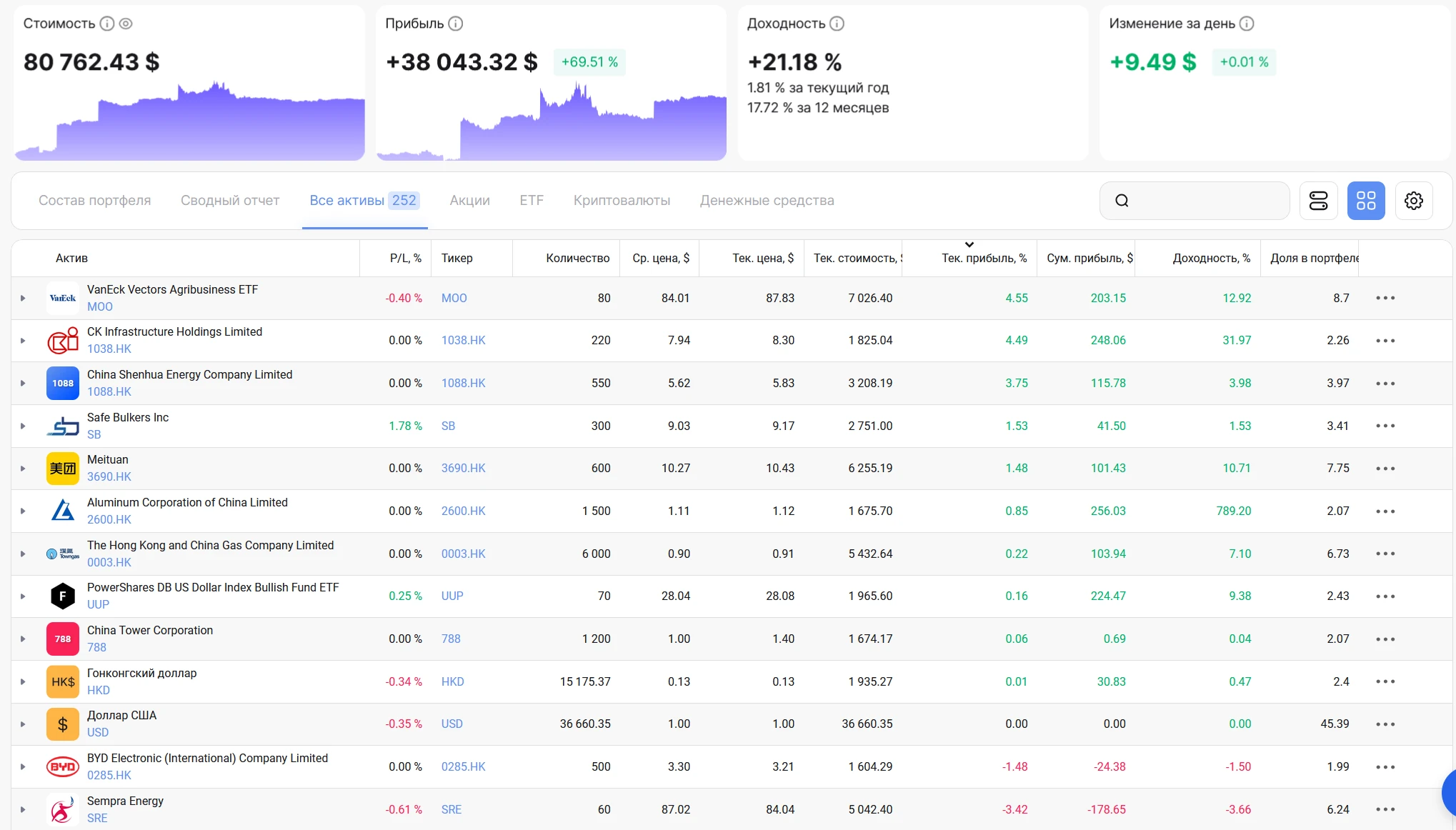Expand the Meituan row
Screen dimensions: 1456x830
pos(23,469)
